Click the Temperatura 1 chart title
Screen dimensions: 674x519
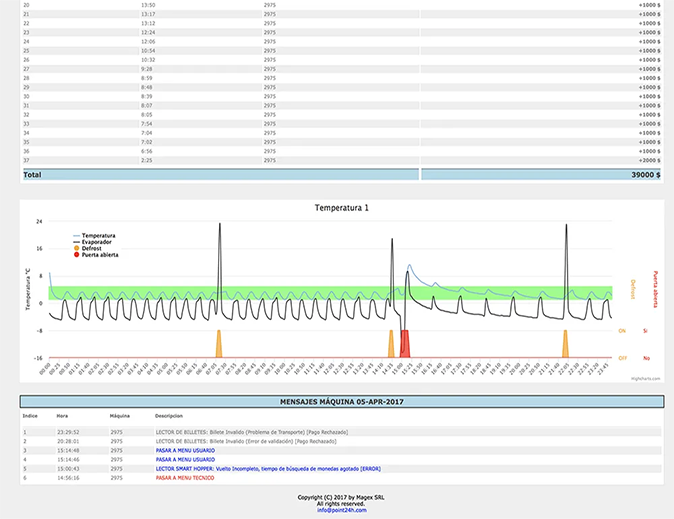[x=342, y=208]
